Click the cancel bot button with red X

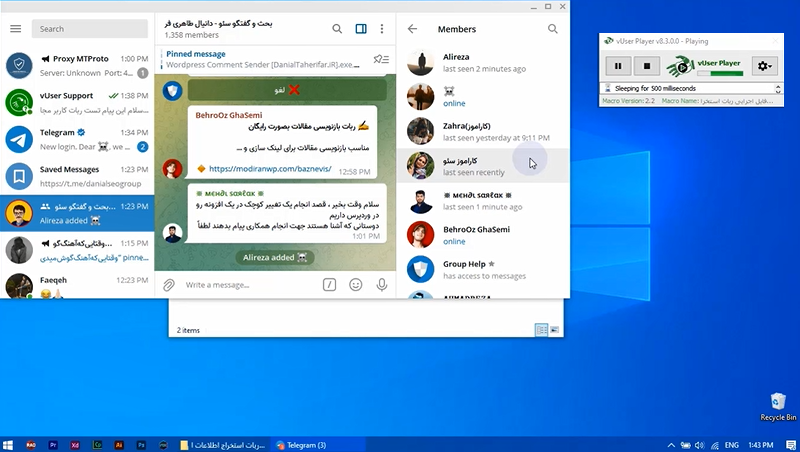[287, 90]
